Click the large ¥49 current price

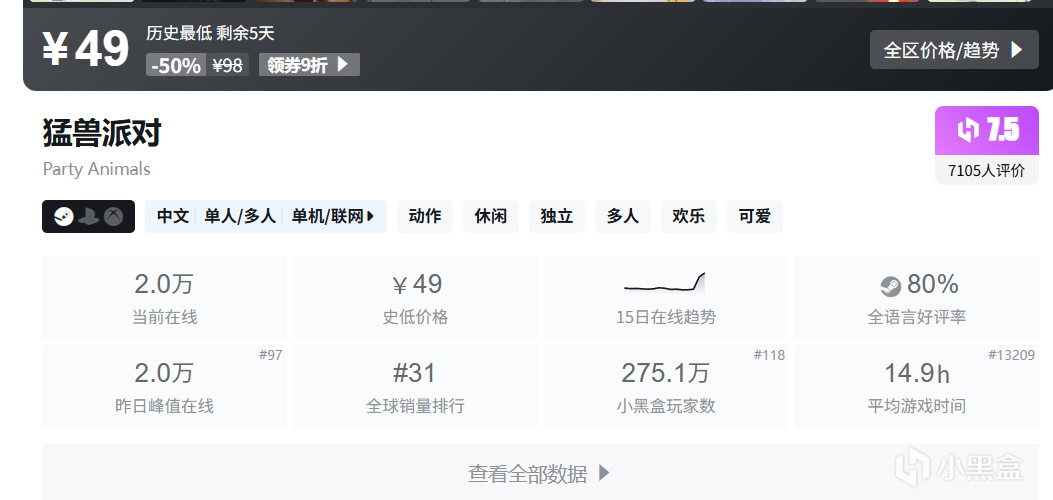tap(85, 49)
